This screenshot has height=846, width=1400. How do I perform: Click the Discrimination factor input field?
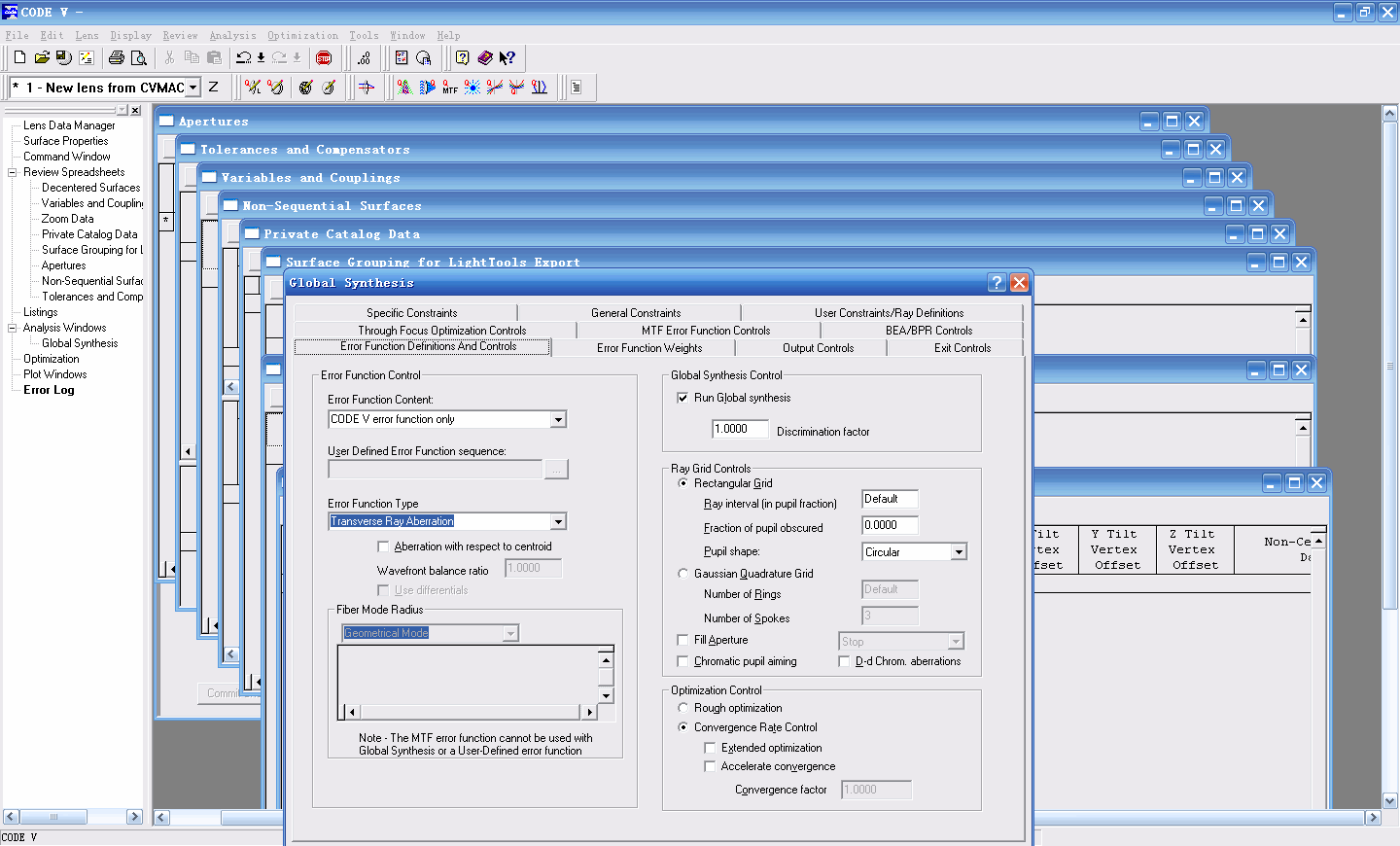[740, 429]
